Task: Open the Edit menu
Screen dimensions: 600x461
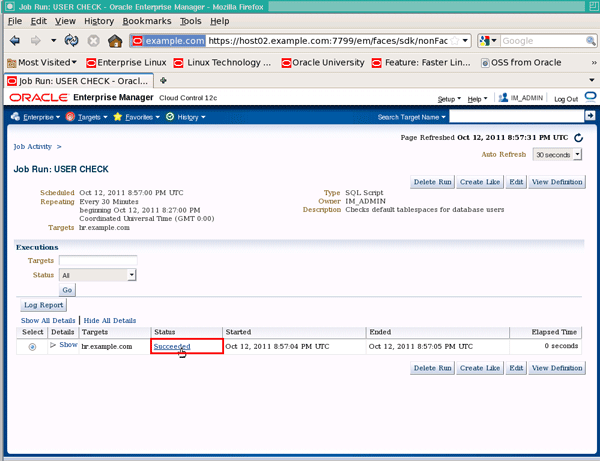Action: point(39,21)
